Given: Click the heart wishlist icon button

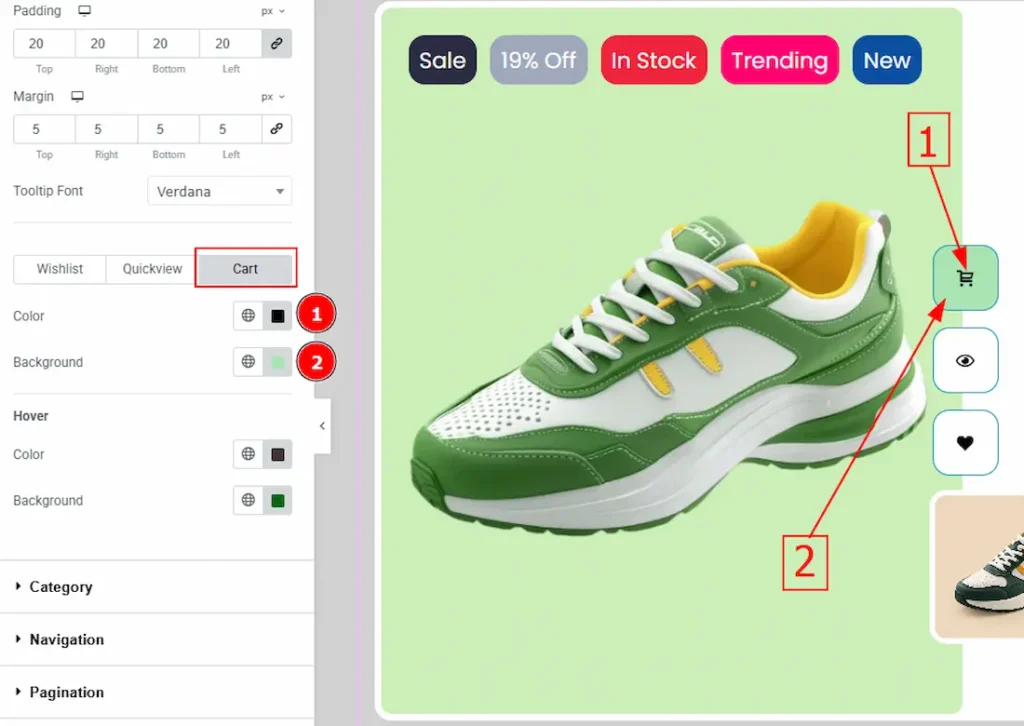Looking at the screenshot, I should 965,443.
